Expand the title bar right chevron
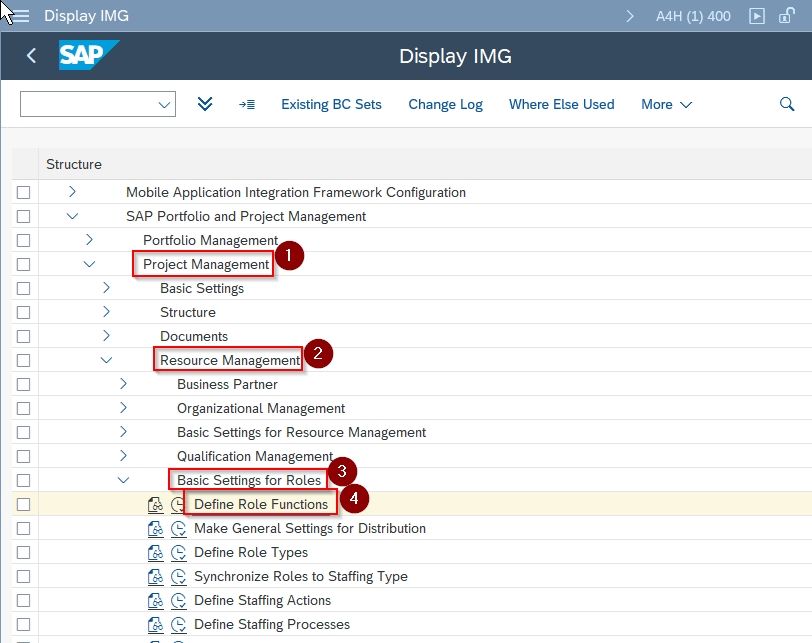Image resolution: width=812 pixels, height=643 pixels. [630, 16]
